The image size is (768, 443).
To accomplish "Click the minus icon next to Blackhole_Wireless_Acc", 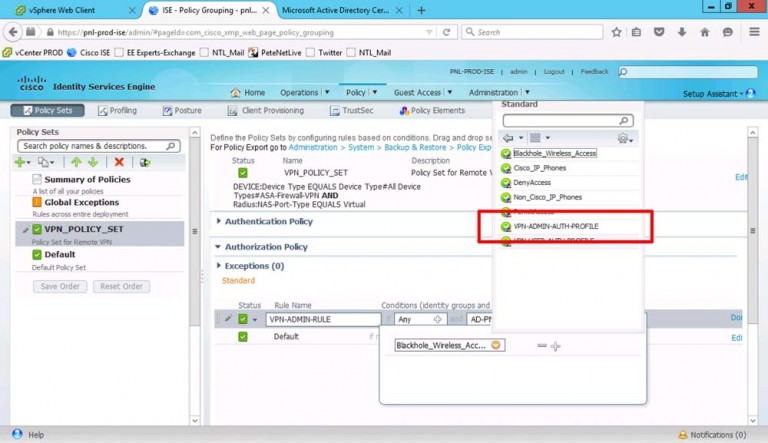I will (x=542, y=345).
